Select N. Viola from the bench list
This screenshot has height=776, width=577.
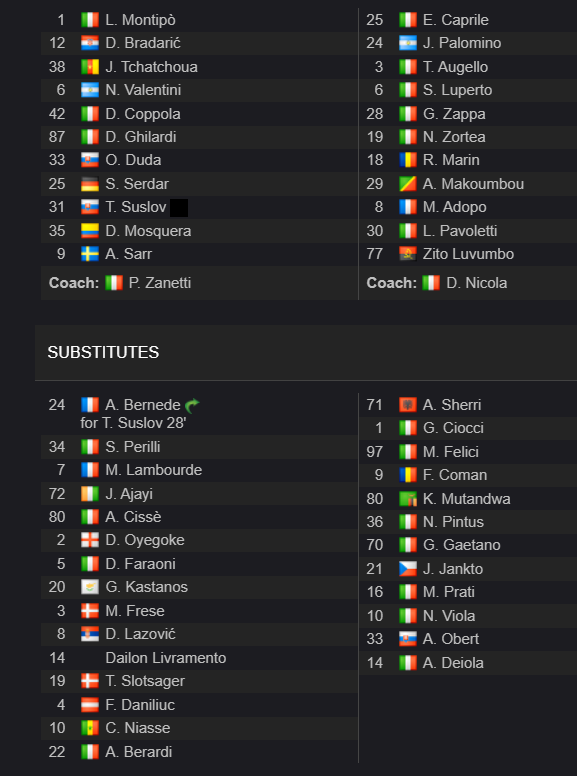tap(449, 616)
